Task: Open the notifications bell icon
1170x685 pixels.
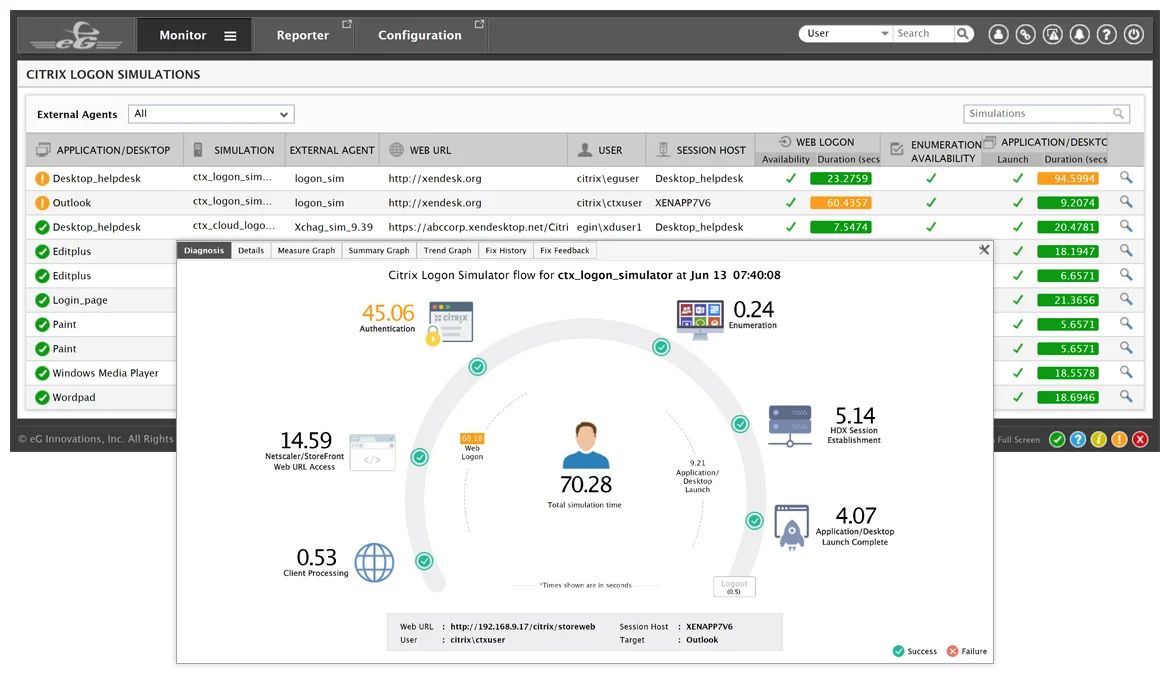Action: [1079, 34]
